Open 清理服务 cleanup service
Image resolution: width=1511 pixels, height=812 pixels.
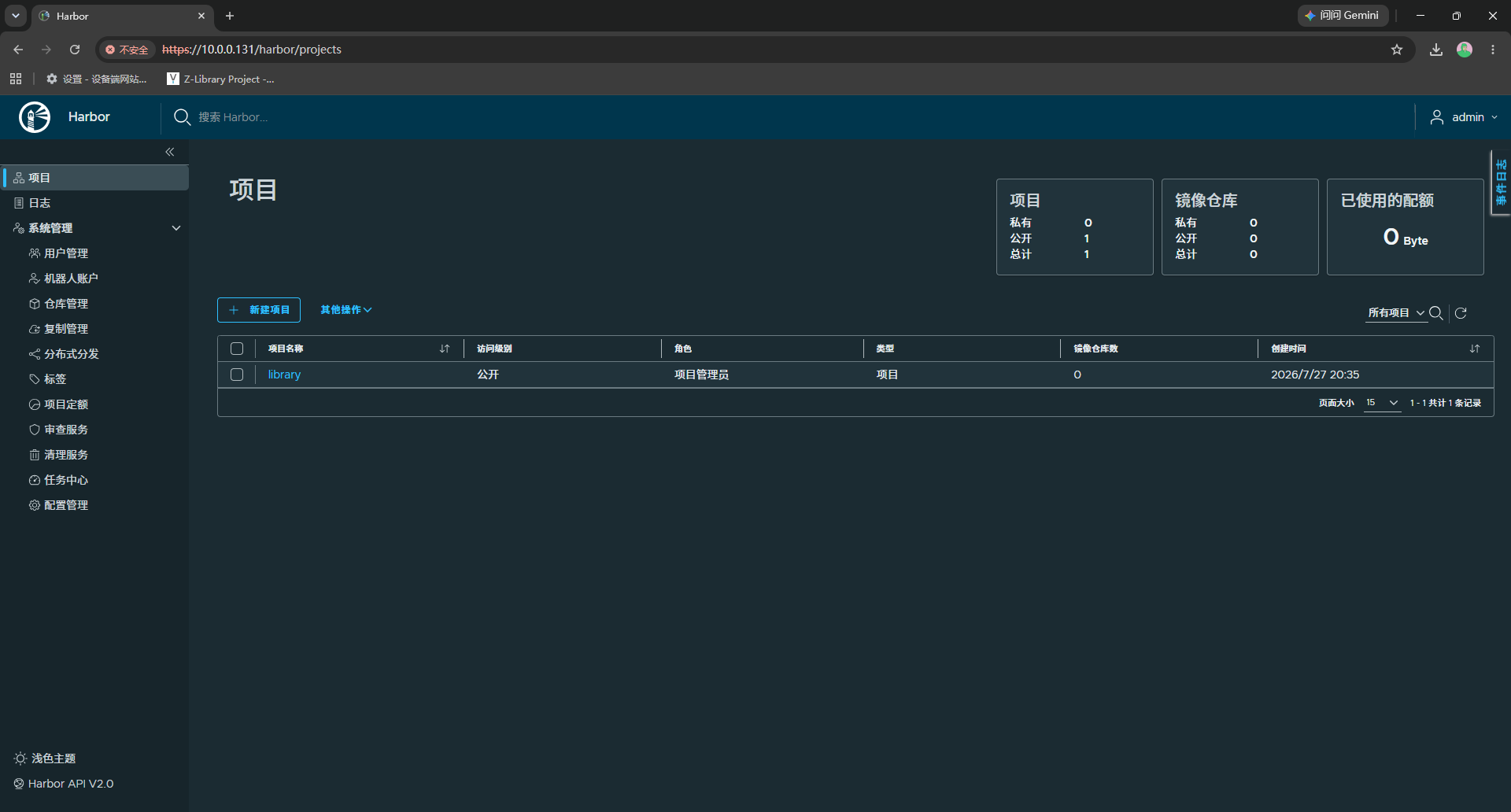pos(66,455)
